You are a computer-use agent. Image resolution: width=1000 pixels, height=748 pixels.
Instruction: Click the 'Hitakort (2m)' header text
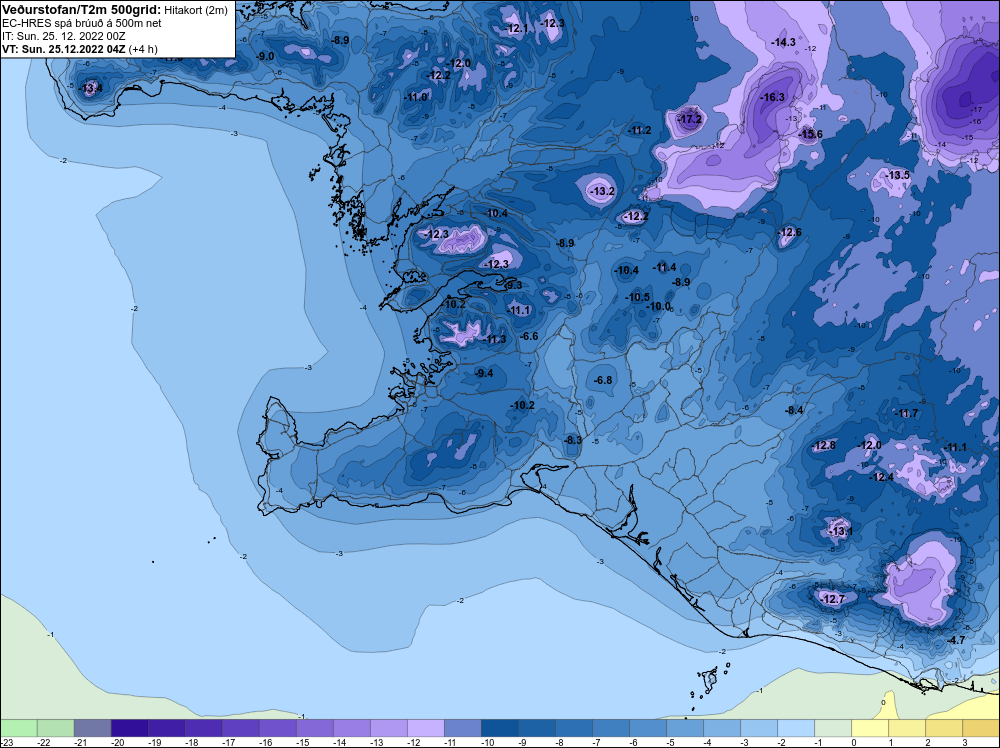point(196,10)
